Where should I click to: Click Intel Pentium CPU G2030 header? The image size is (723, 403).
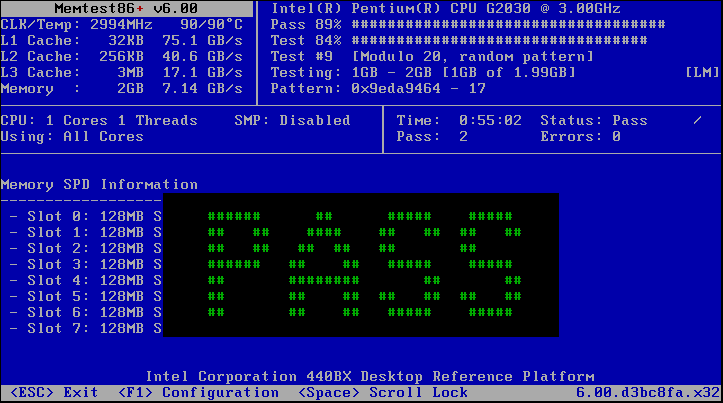(445, 8)
